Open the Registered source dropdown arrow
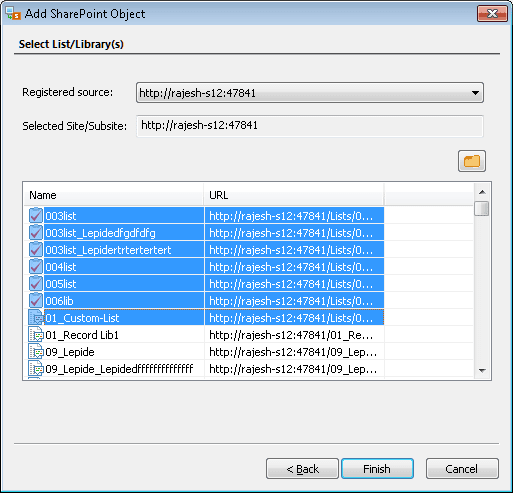Screen dimensions: 513x493 pos(475,93)
